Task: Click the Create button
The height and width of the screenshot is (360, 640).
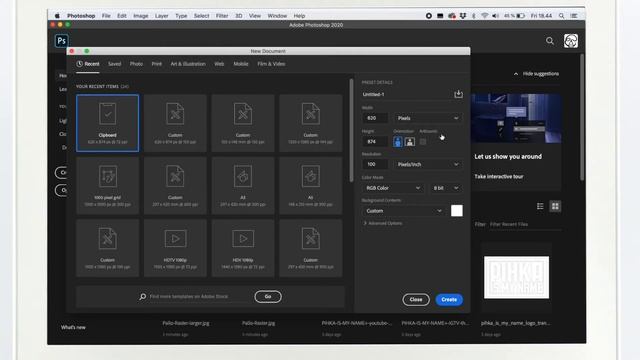Action: click(449, 300)
